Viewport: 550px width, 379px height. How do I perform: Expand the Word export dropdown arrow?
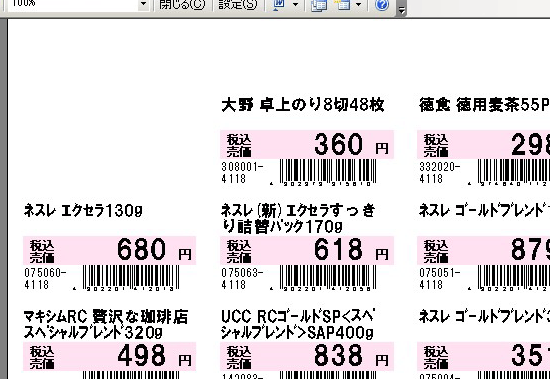coord(295,5)
